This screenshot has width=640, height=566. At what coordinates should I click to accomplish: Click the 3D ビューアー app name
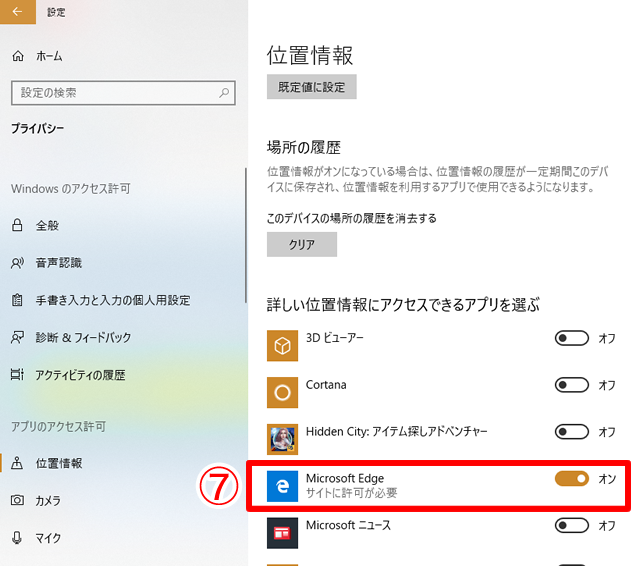coord(335,338)
